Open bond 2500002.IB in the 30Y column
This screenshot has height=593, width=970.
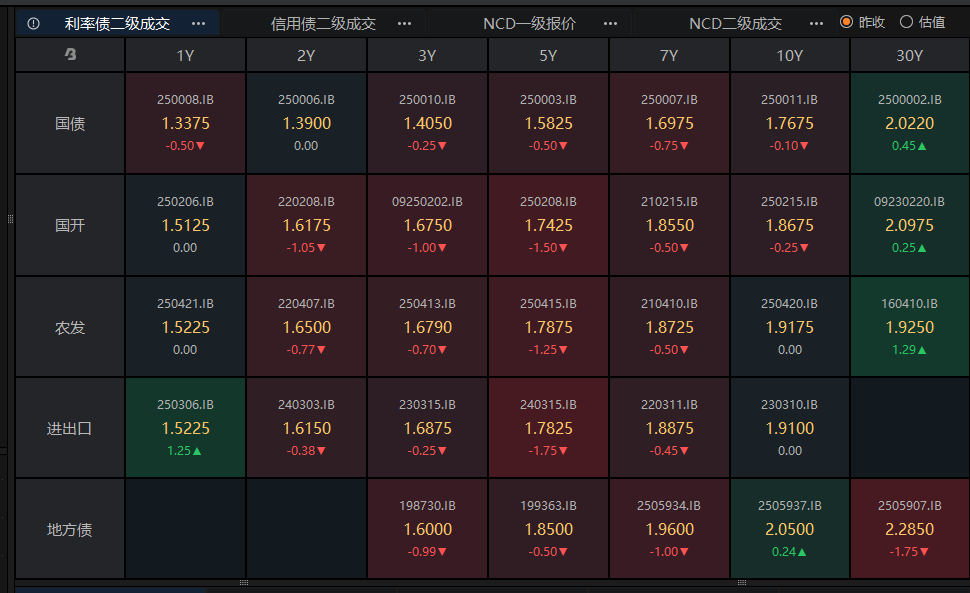(909, 123)
